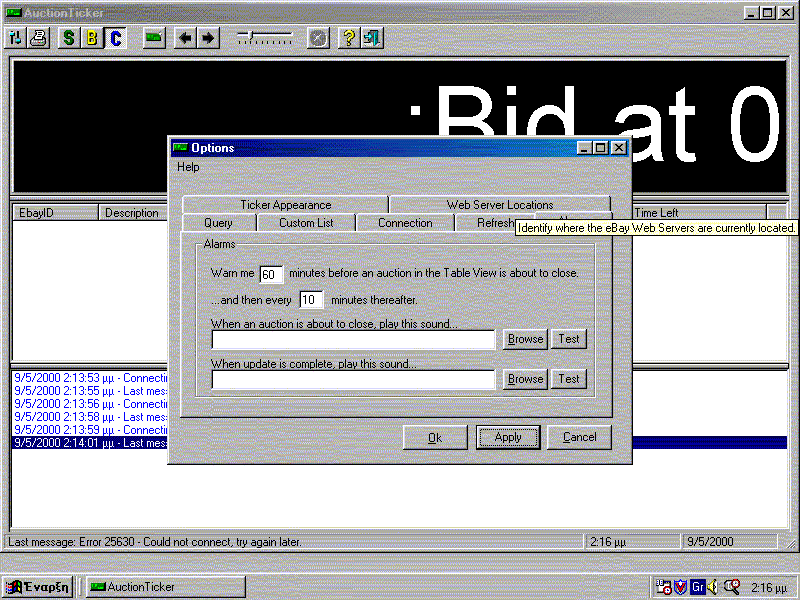The height and width of the screenshot is (600, 800).
Task: Click AuctionTicker taskbar button
Action: coord(165,587)
